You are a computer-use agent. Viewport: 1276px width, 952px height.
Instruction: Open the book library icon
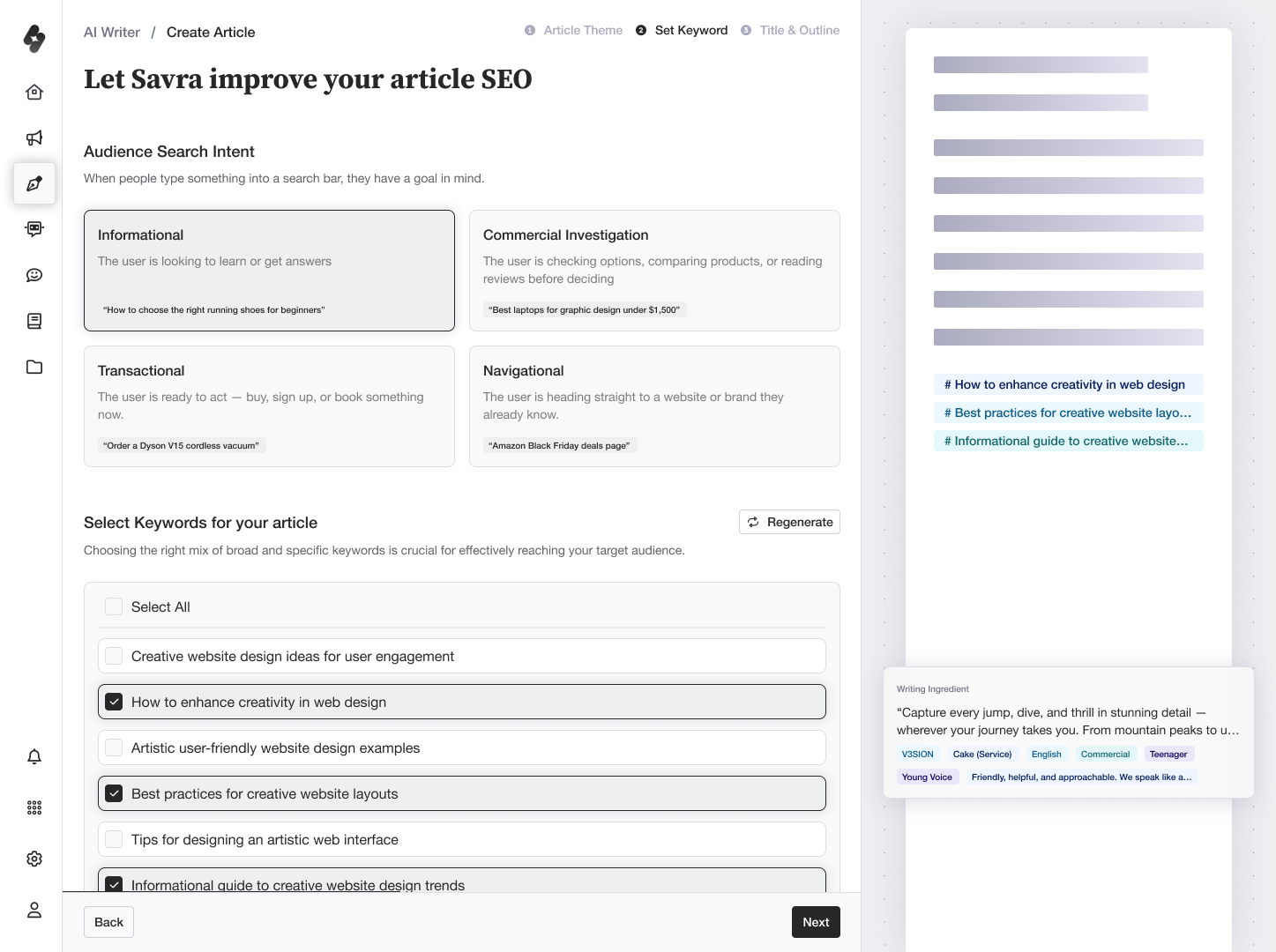pos(34,321)
